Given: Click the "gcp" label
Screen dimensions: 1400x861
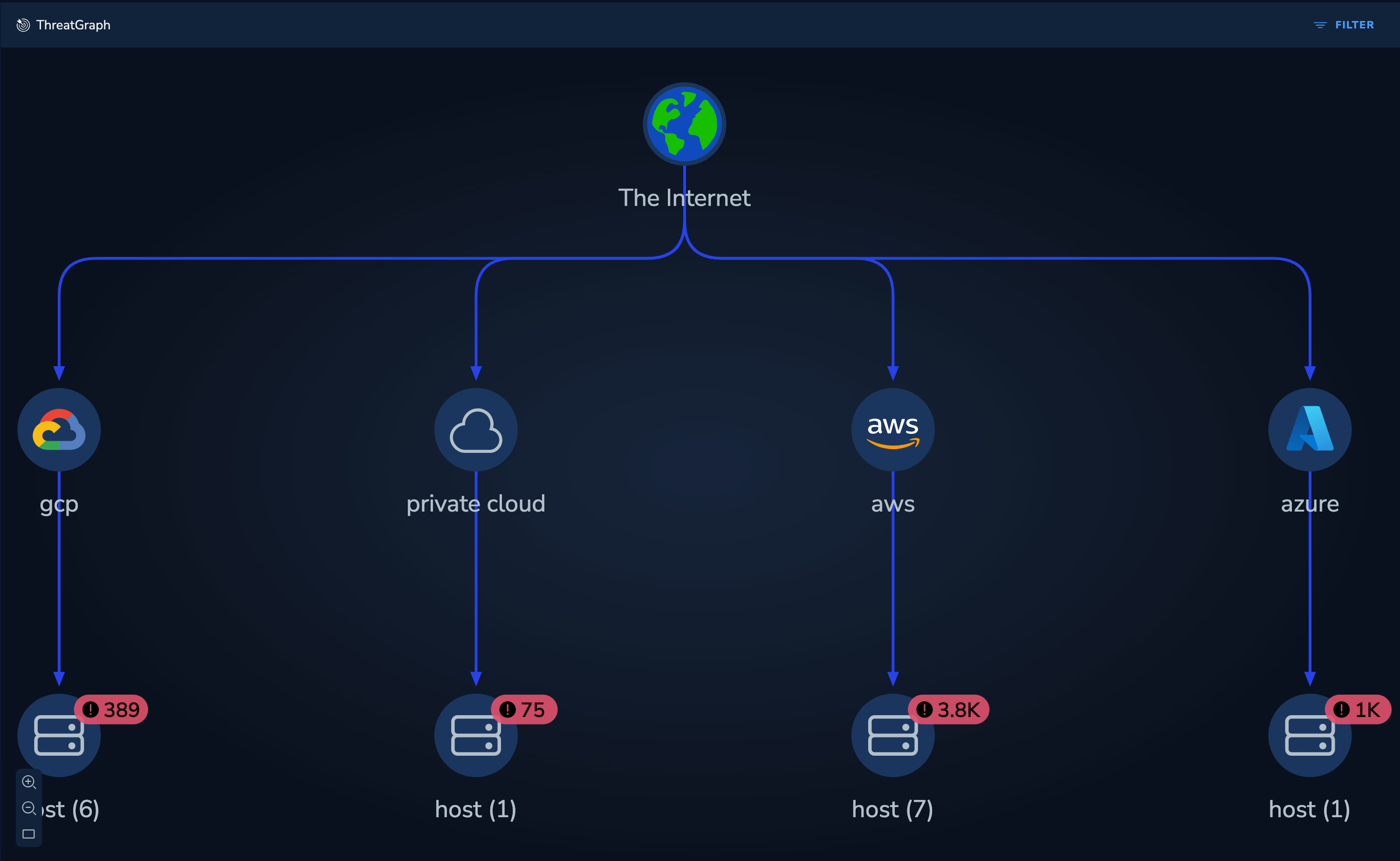Looking at the screenshot, I should 59,506.
